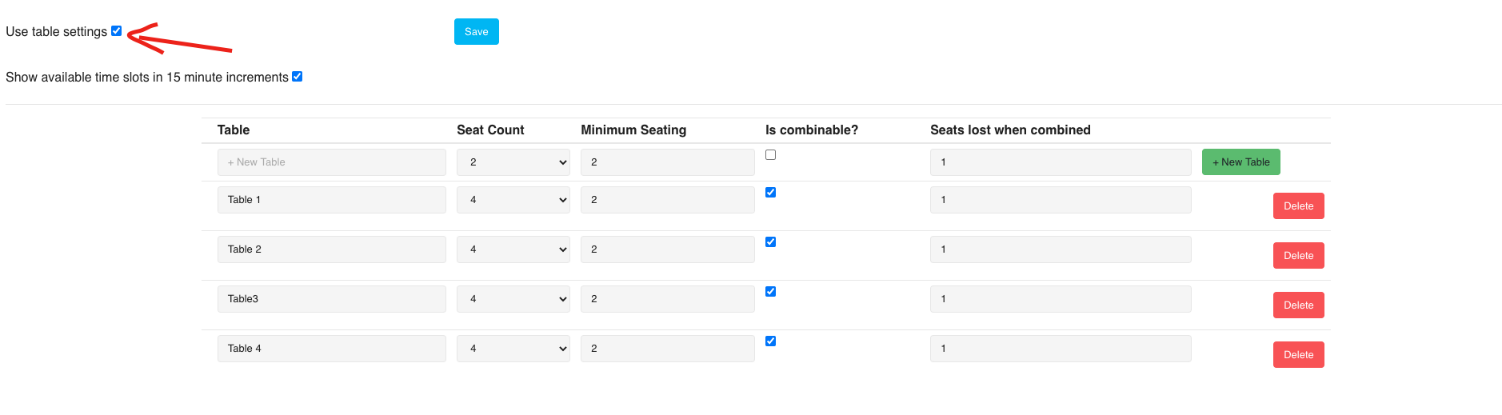Uncheck the 15 minute increments checkbox
The image size is (1502, 415).
click(x=297, y=77)
